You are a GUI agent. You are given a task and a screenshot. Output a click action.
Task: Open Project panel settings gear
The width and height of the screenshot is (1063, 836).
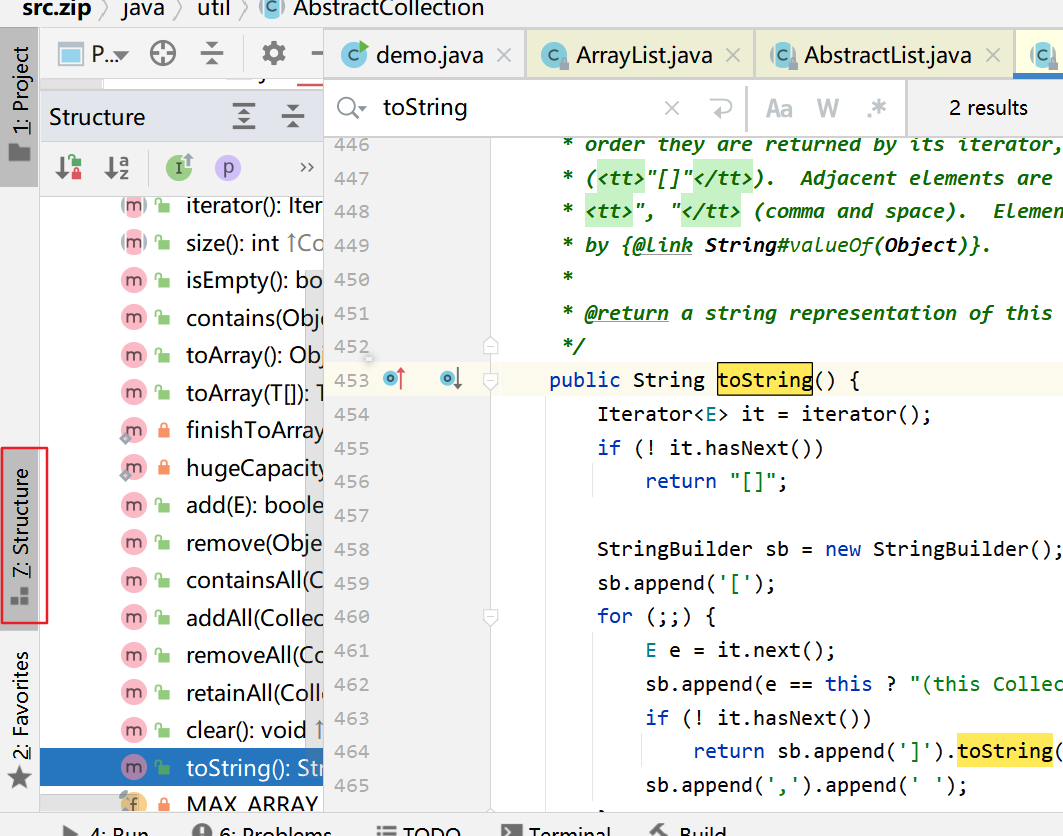(x=274, y=54)
